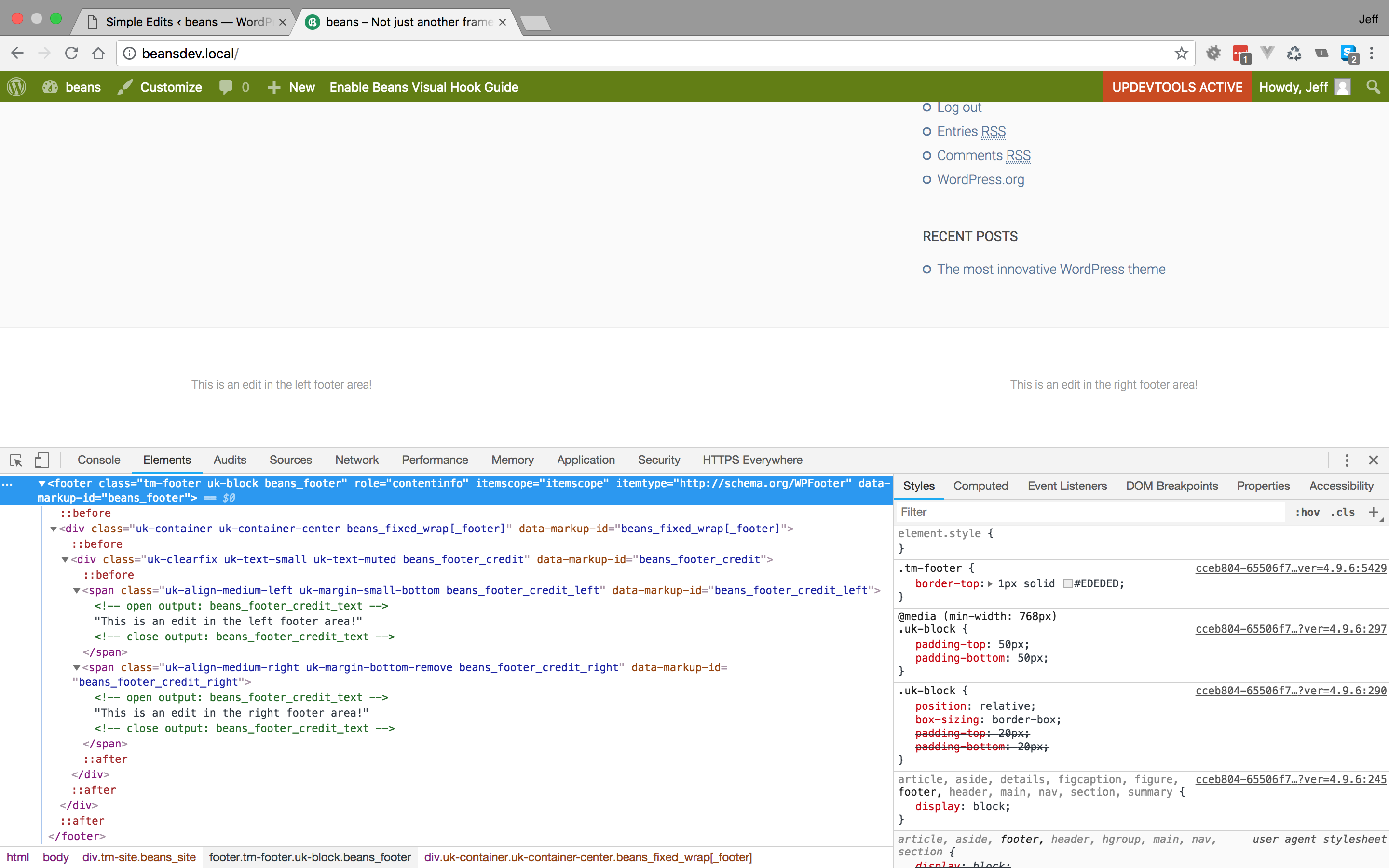The image size is (1389, 868).
Task: Select the Elements tab in DevTools
Action: (167, 459)
